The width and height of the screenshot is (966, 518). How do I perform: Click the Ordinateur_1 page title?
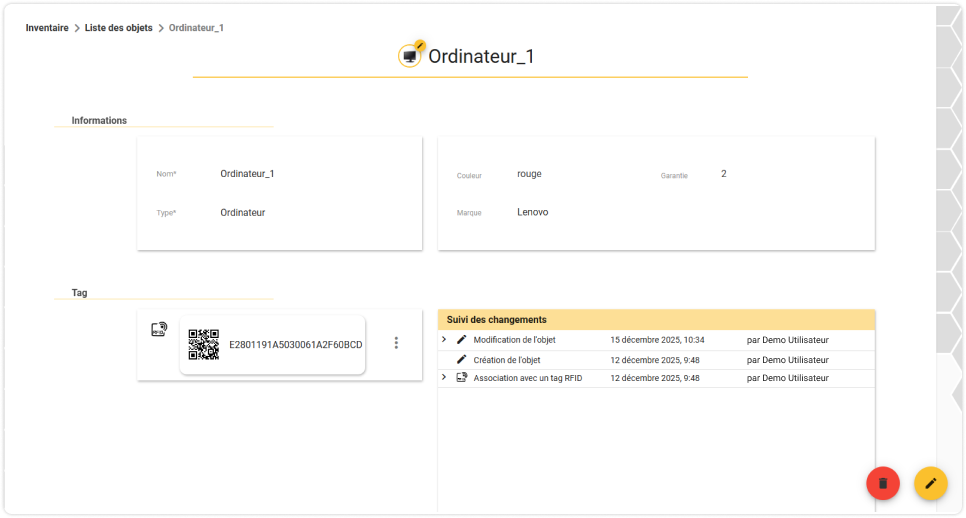pyautogui.click(x=481, y=56)
